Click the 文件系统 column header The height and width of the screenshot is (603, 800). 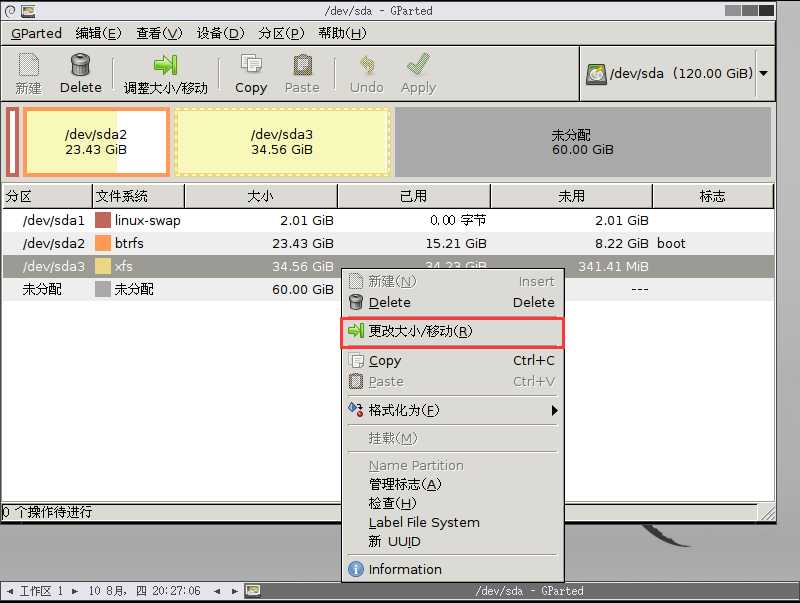click(139, 196)
